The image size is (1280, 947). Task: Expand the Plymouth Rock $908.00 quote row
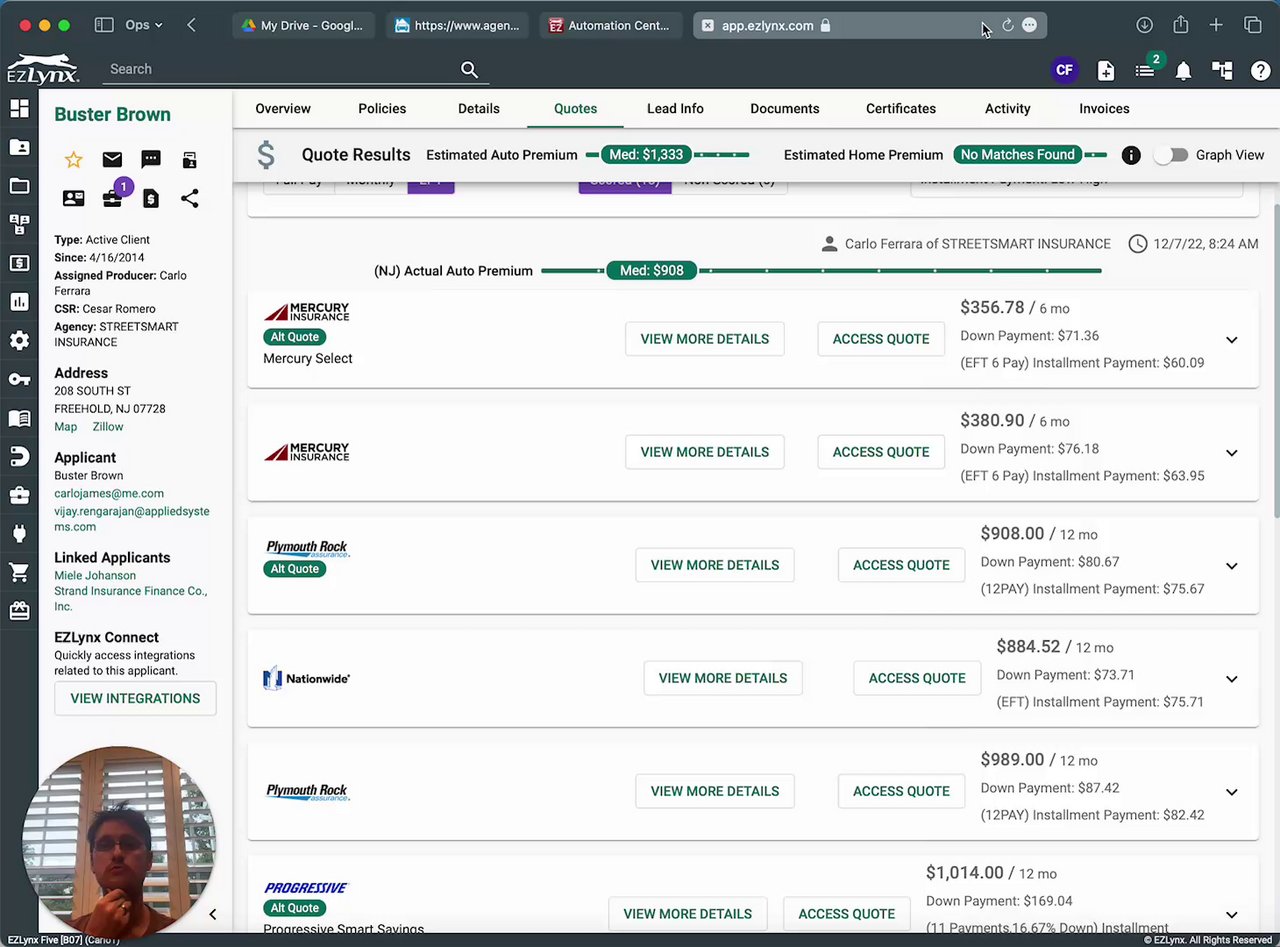pos(1232,565)
